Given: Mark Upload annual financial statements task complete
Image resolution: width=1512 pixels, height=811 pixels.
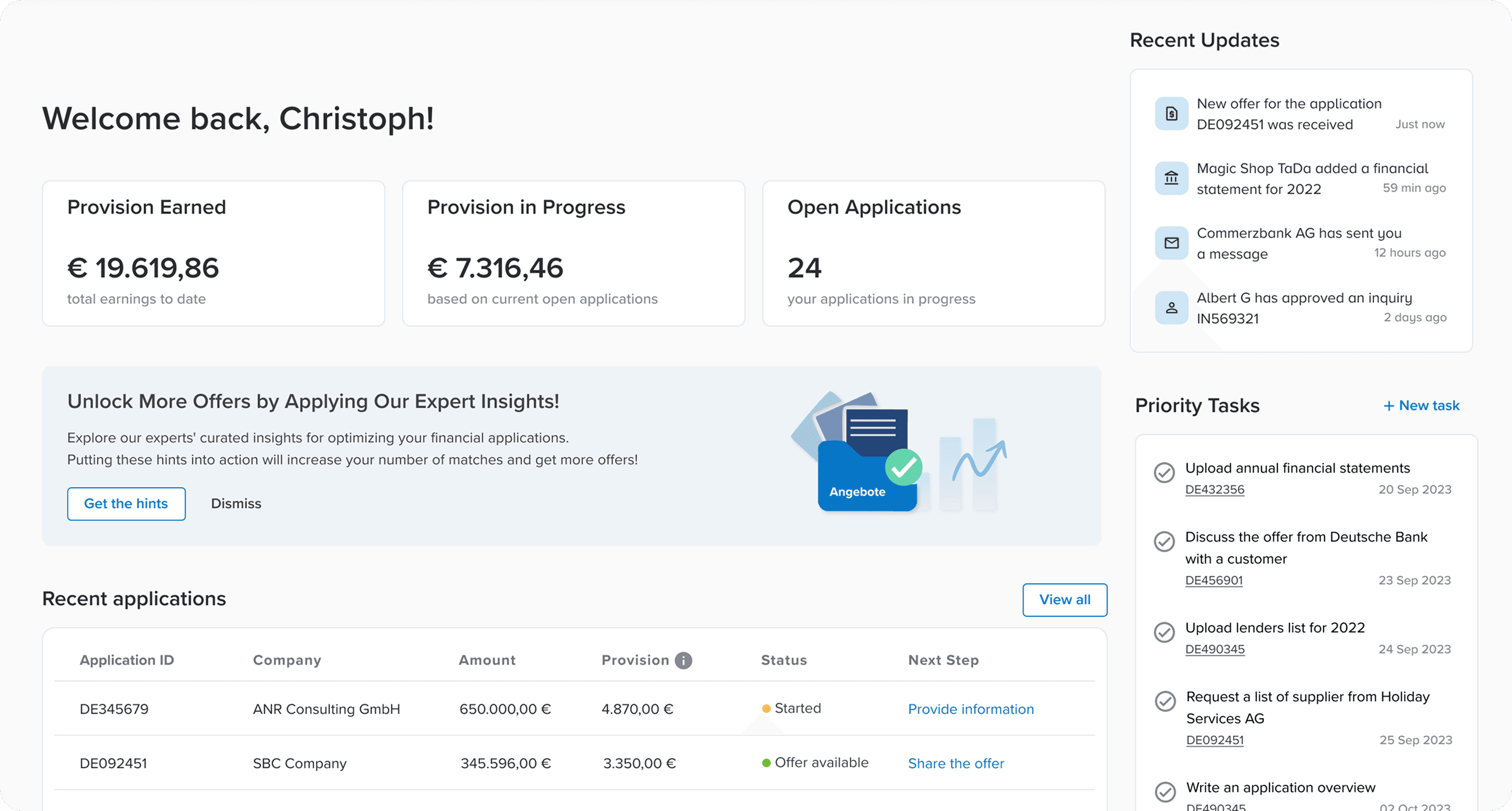Looking at the screenshot, I should tap(1164, 473).
